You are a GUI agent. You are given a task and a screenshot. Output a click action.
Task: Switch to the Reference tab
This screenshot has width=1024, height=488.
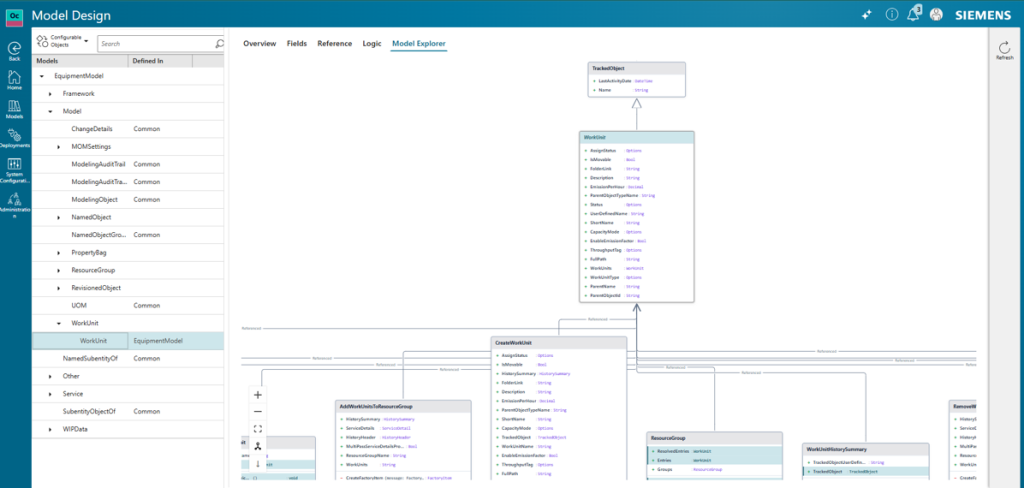pos(334,44)
